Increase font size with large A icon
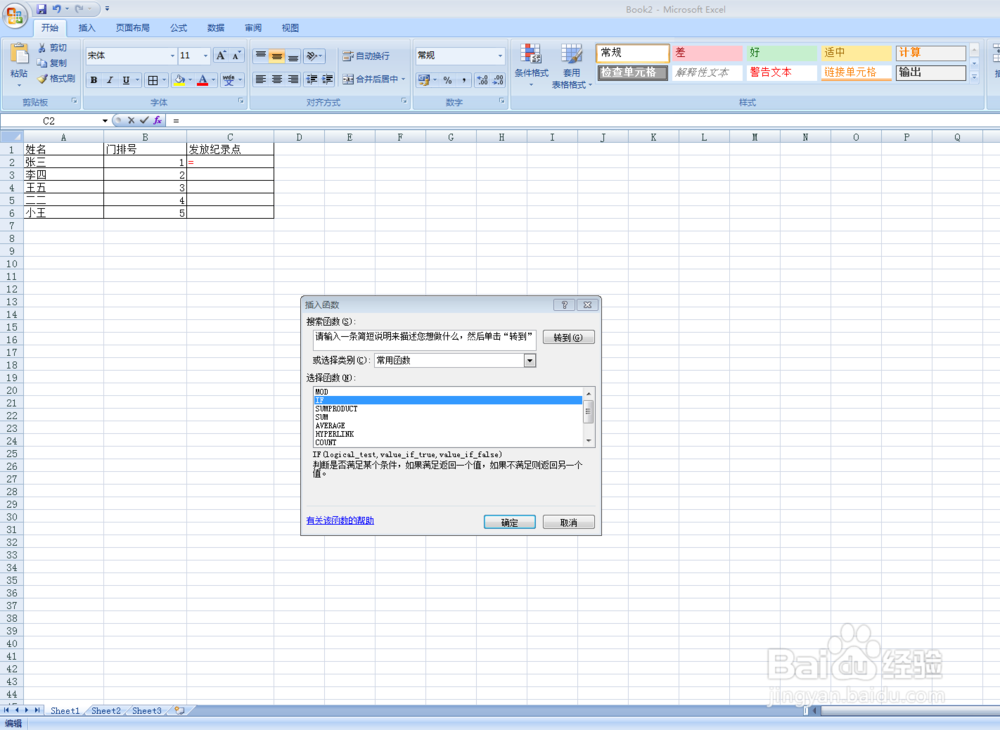The width and height of the screenshot is (1000, 730). (x=221, y=55)
